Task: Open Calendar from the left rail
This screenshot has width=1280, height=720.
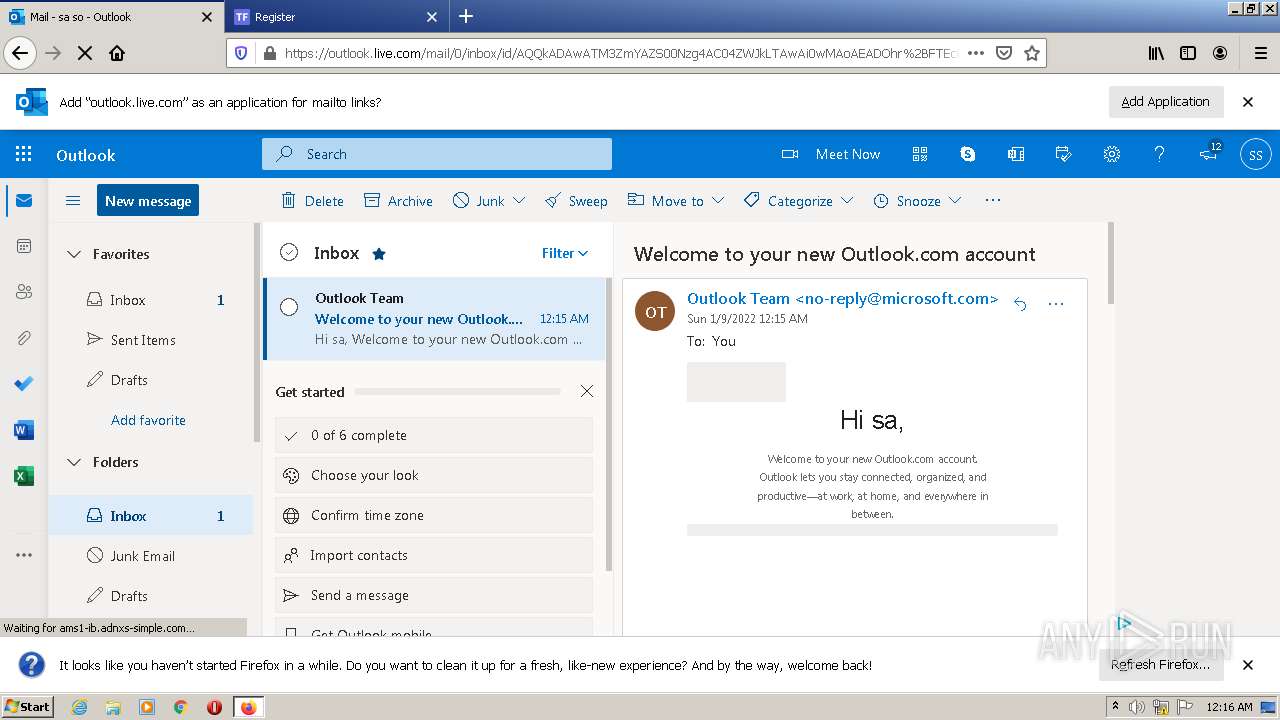Action: tap(24, 246)
